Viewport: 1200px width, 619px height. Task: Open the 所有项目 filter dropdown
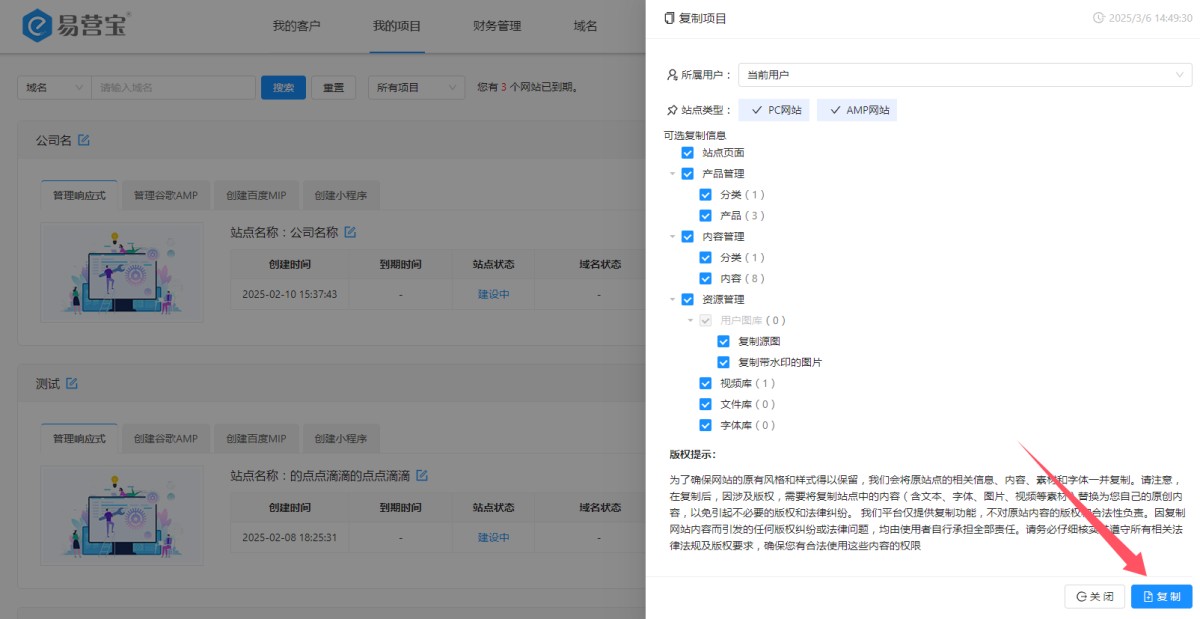tap(415, 88)
